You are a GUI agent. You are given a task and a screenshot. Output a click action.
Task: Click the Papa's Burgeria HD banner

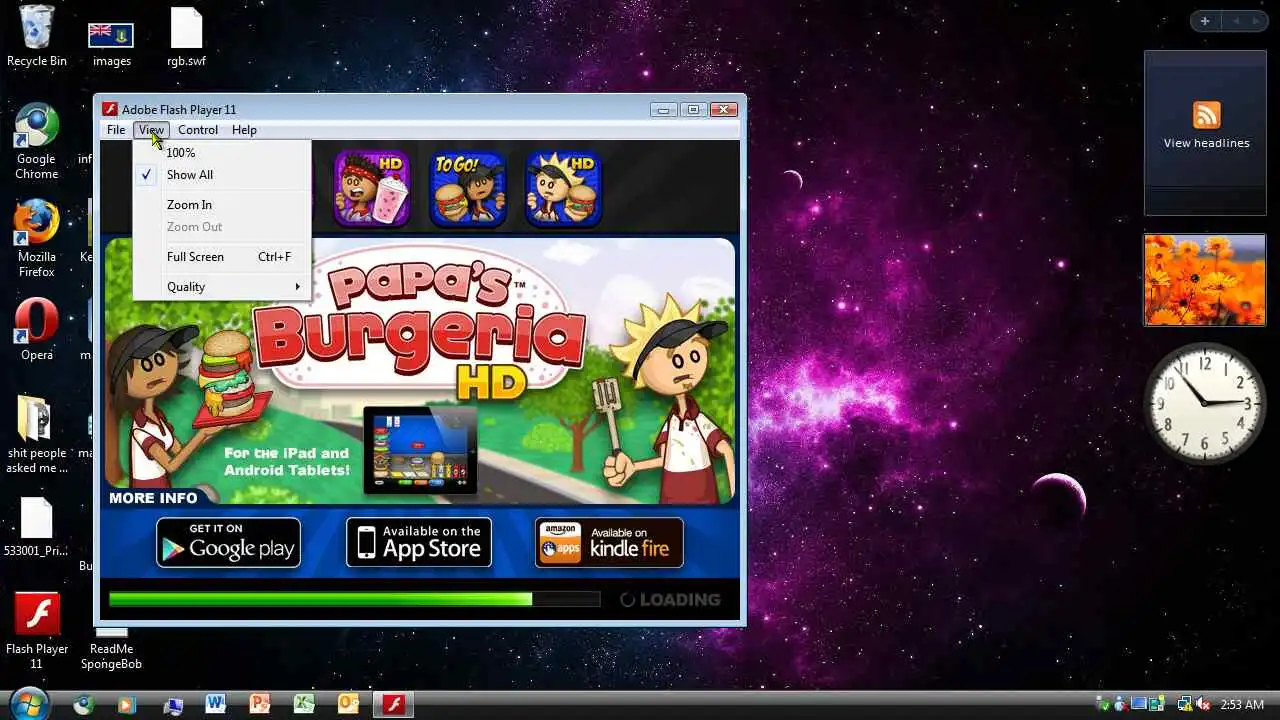pyautogui.click(x=420, y=371)
